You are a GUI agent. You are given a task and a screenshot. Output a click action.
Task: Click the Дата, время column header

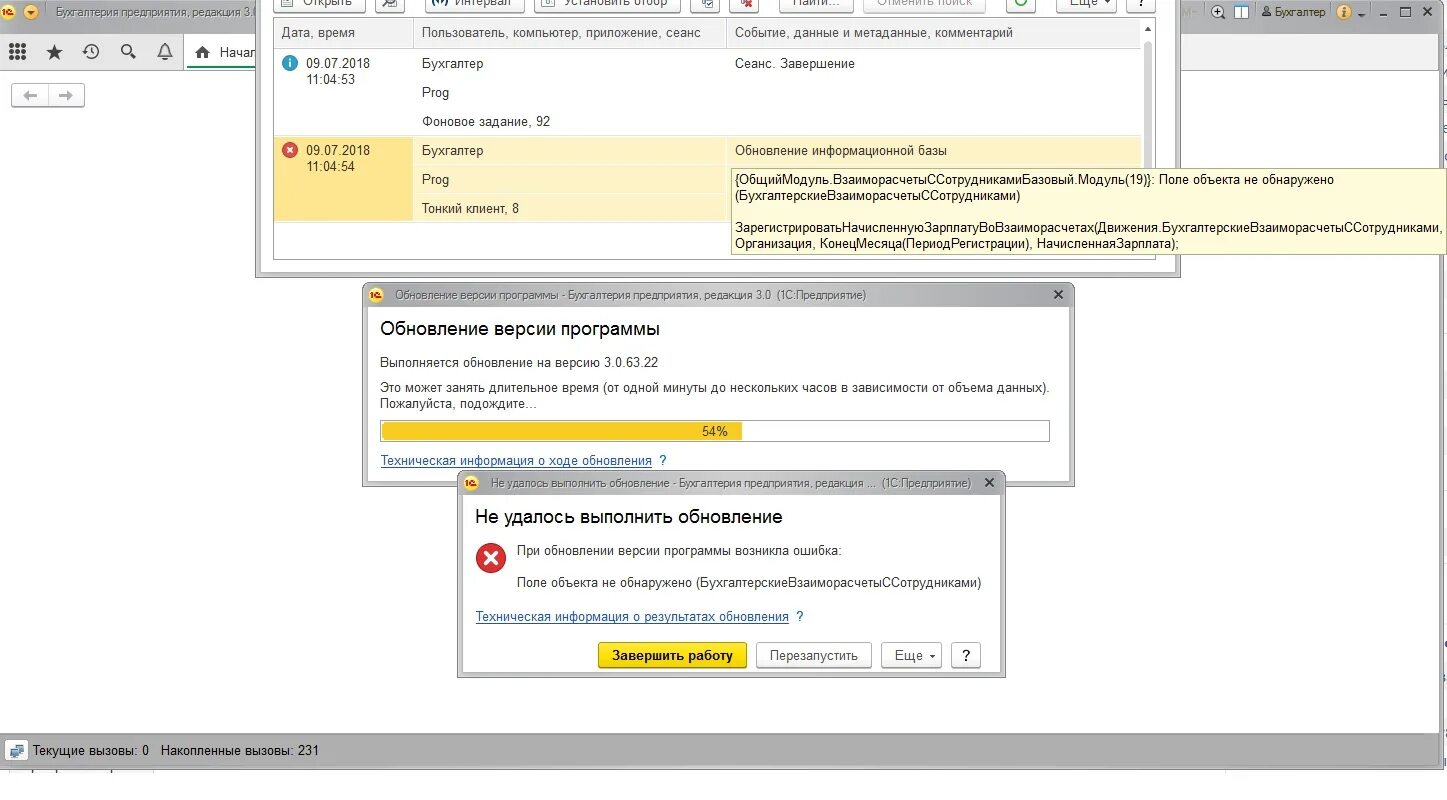pyautogui.click(x=343, y=33)
